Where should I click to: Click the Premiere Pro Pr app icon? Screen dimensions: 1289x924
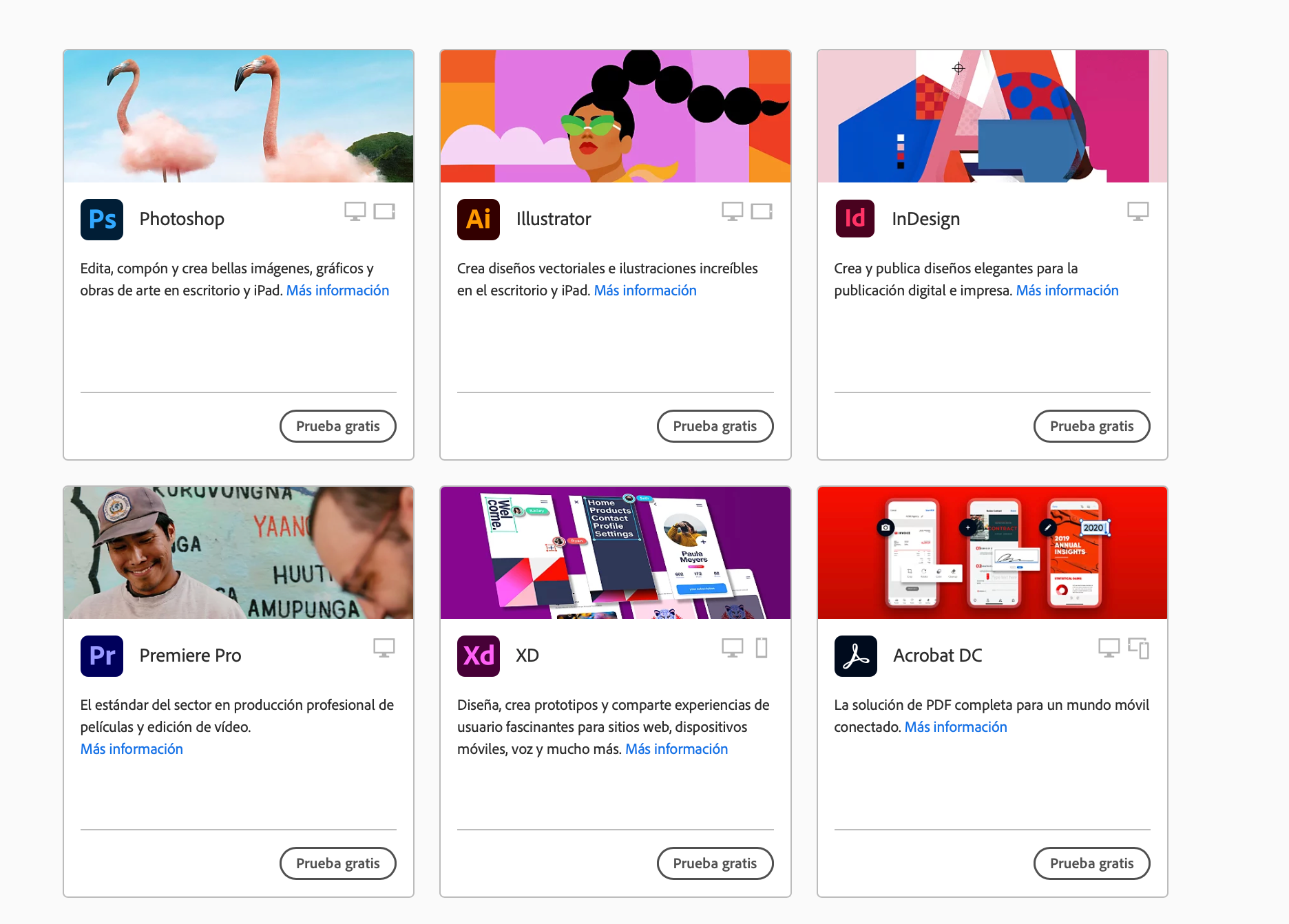point(102,656)
